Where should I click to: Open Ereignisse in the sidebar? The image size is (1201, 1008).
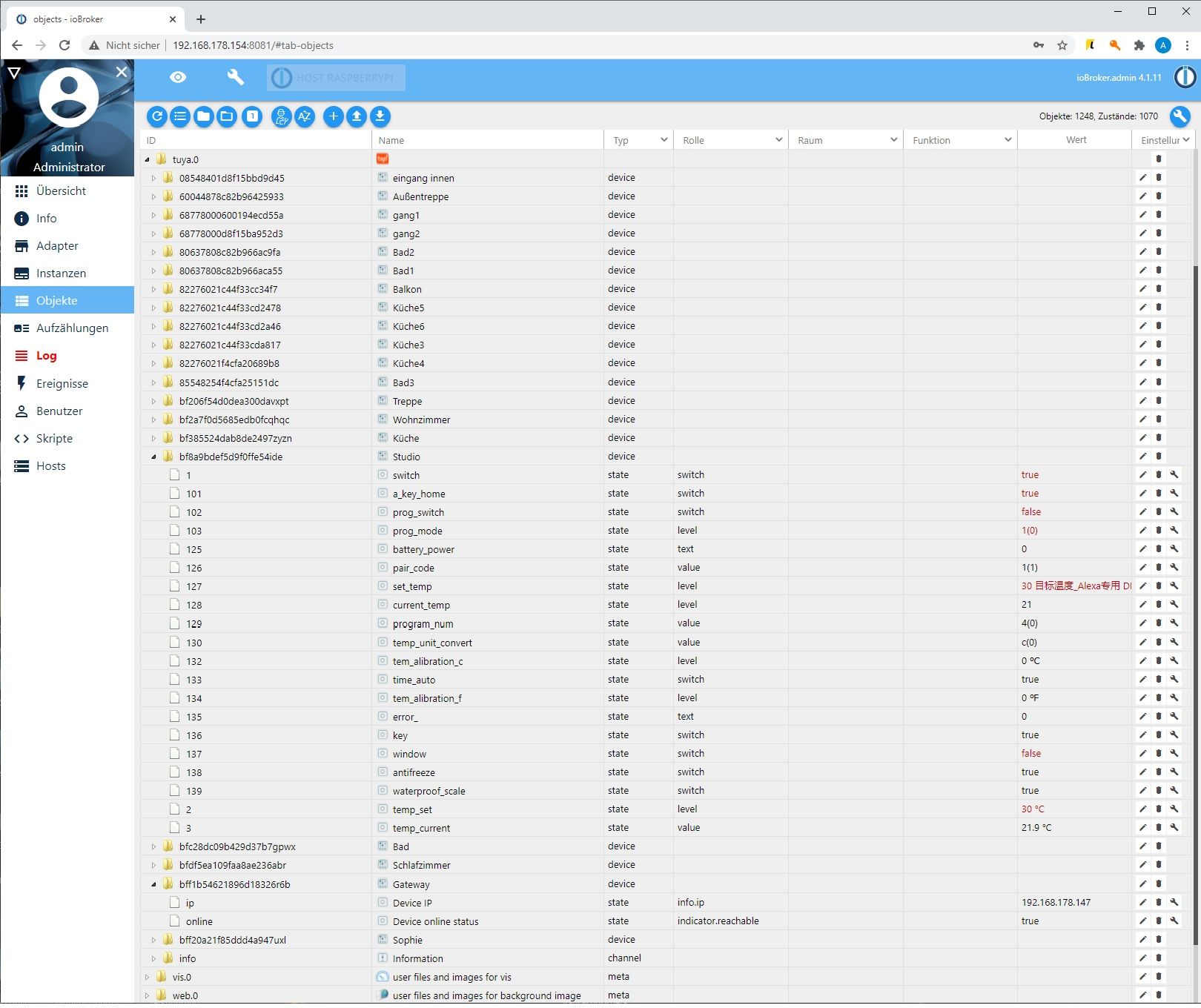[67, 384]
